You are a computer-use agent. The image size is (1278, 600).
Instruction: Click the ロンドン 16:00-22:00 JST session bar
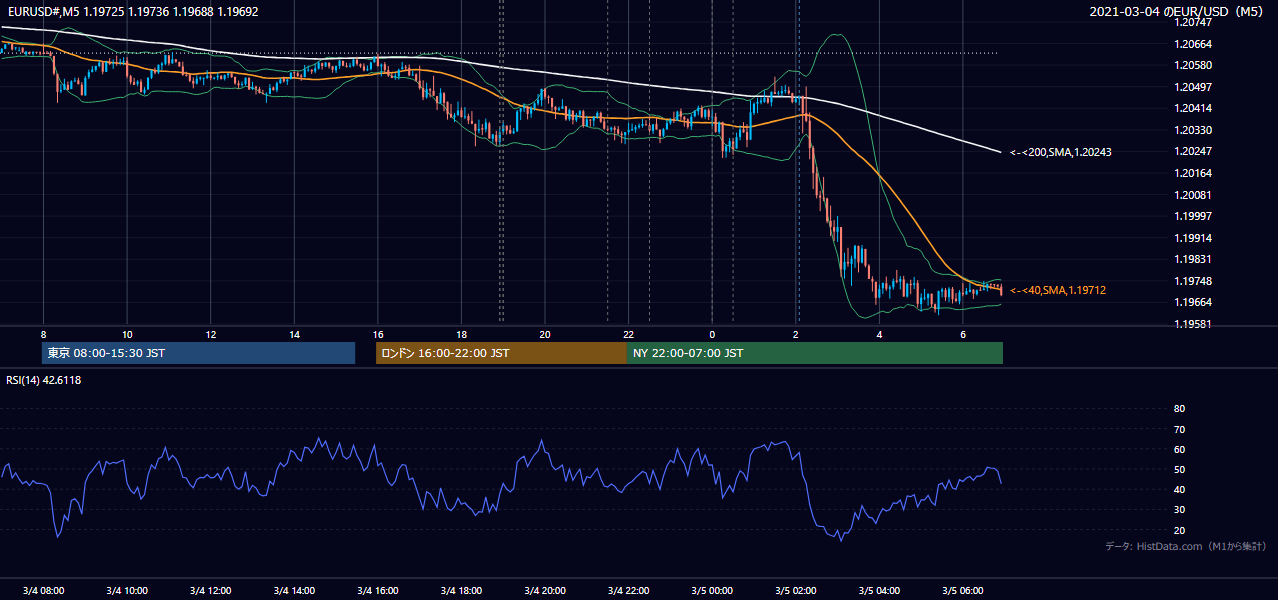pos(501,353)
